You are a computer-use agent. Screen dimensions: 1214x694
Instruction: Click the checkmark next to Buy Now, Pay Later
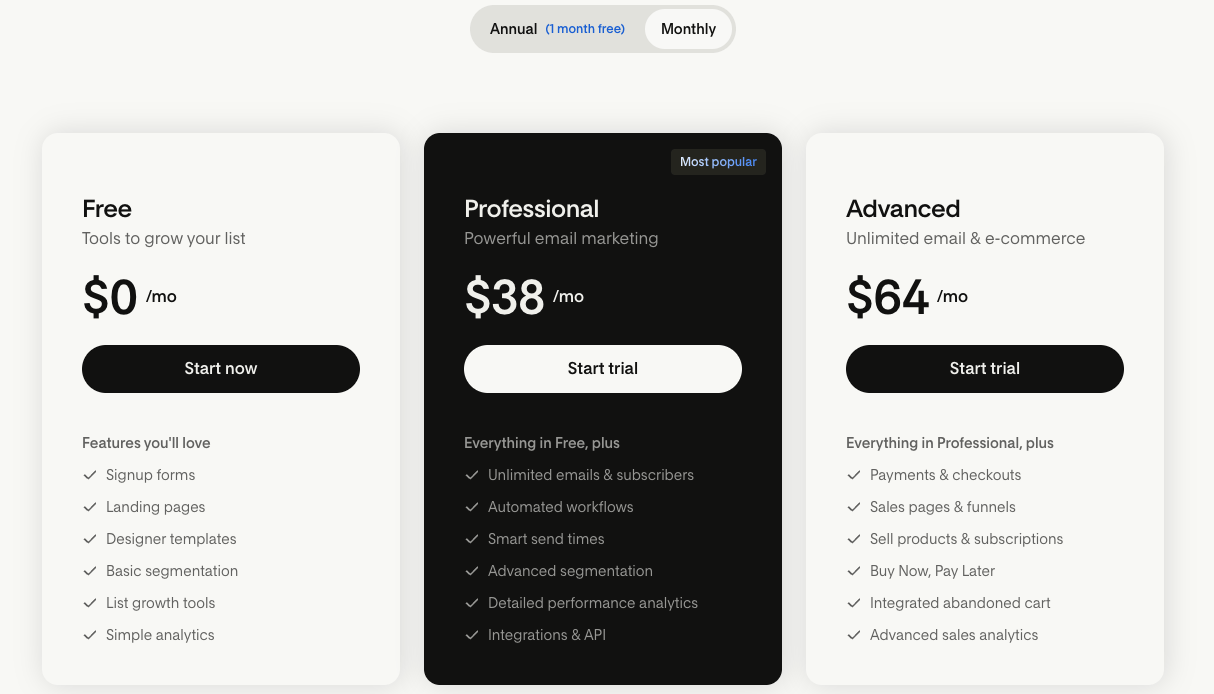point(854,571)
